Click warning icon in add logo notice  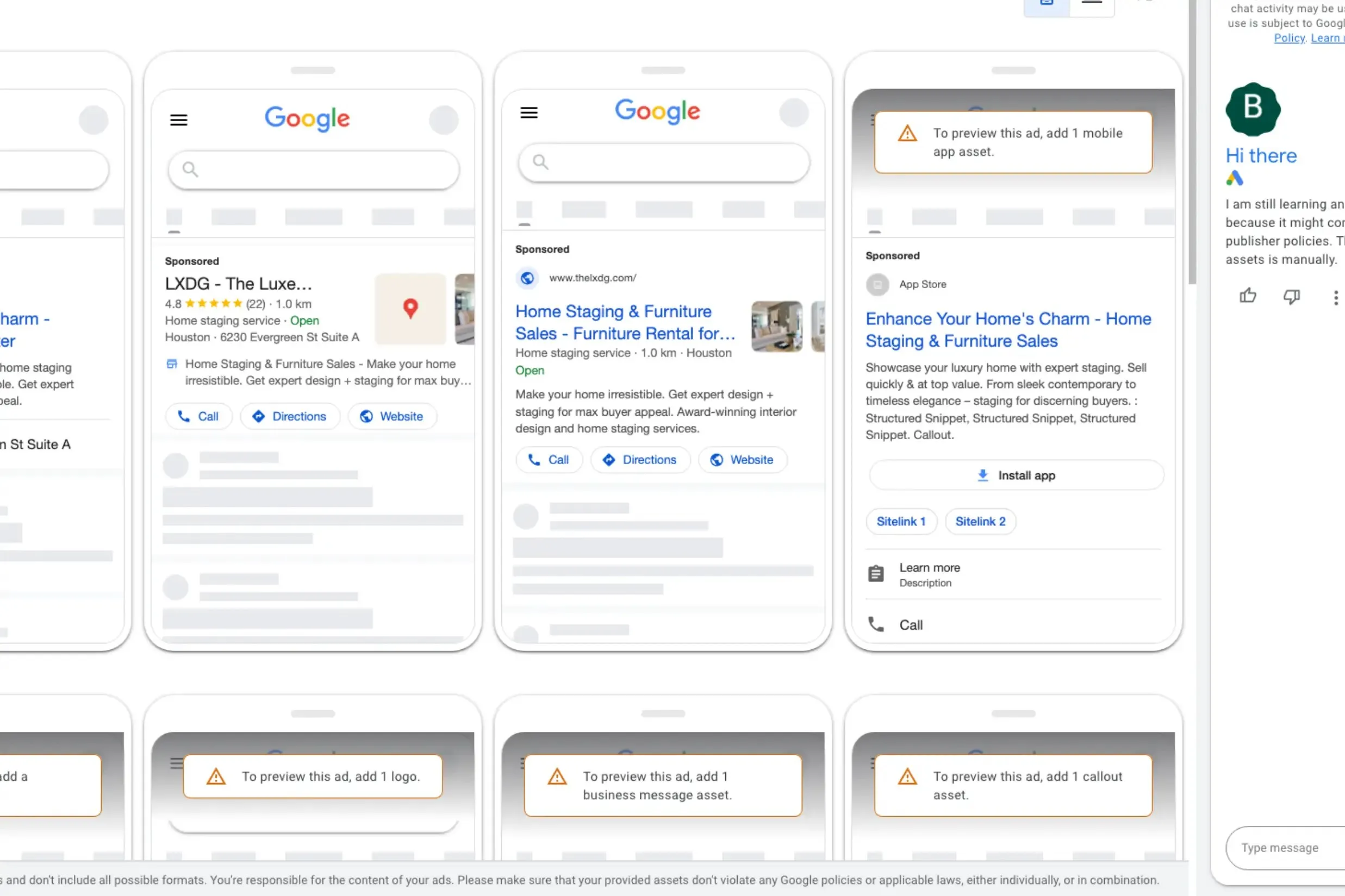pos(215,776)
